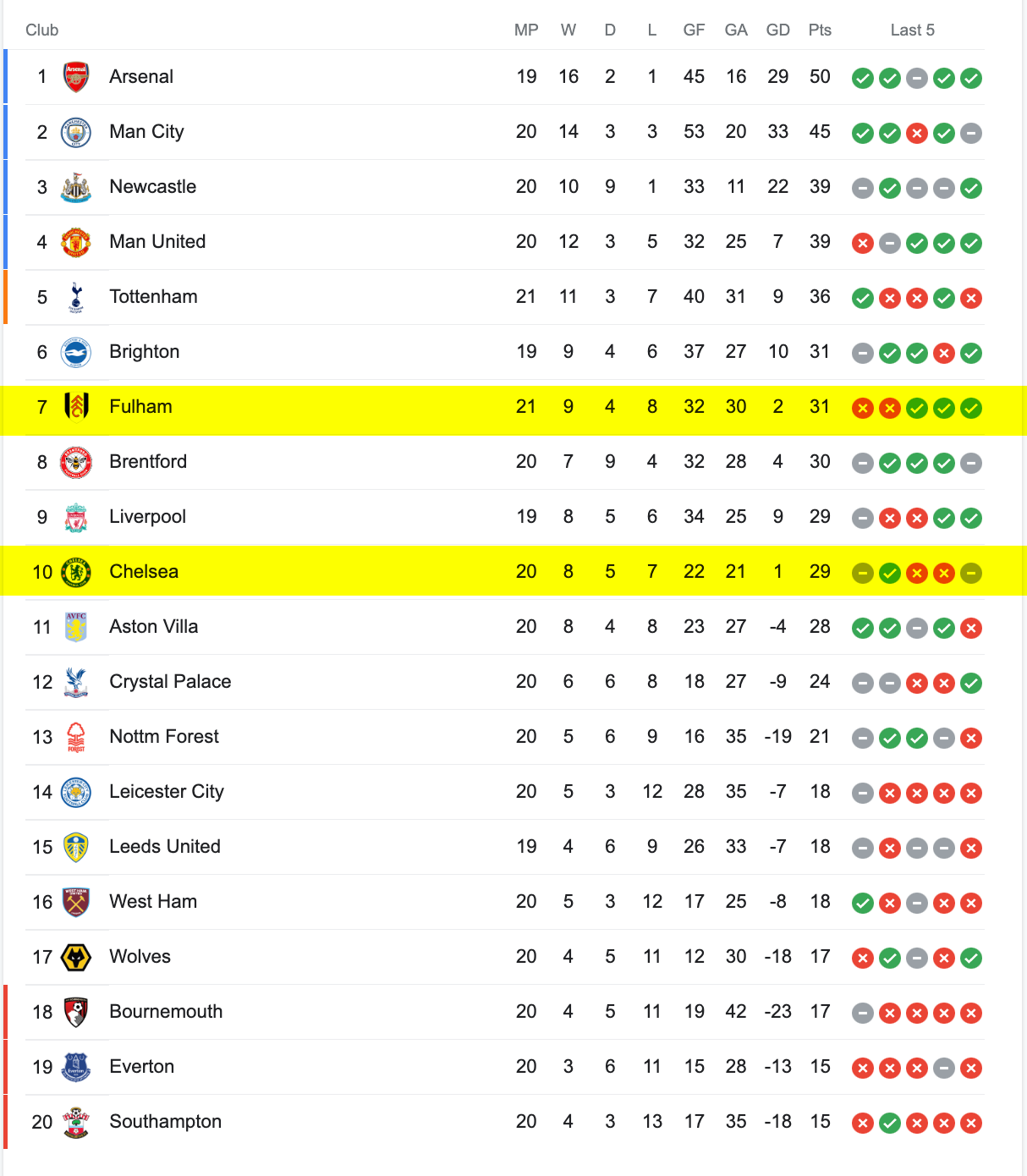Click the Wolves wolf-head badge
The image size is (1027, 1176).
[x=76, y=957]
